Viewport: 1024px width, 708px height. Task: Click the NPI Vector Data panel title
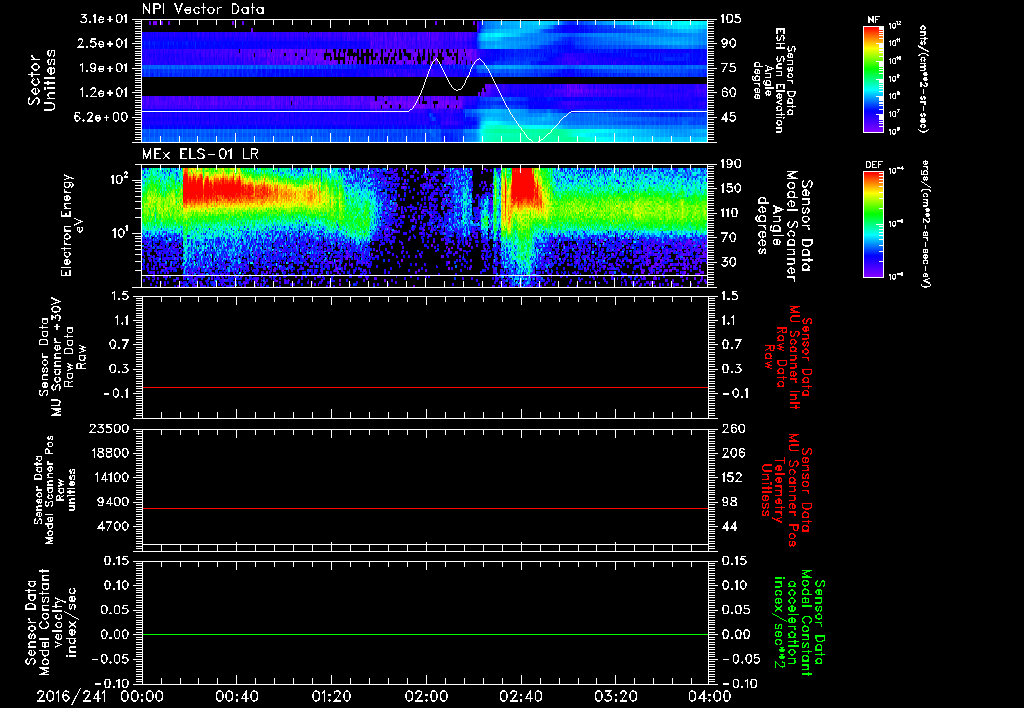coord(203,9)
